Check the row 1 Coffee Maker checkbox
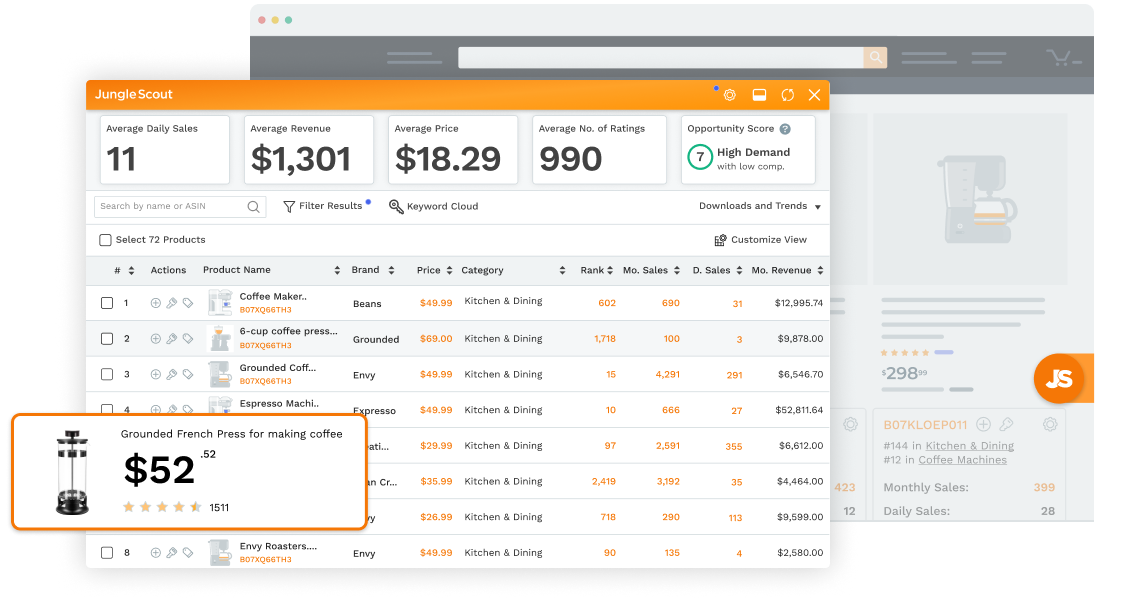The image size is (1132, 600). 107,303
